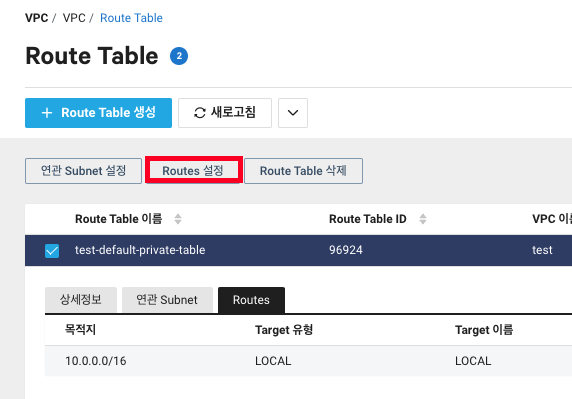572x399 pixels.
Task: Click the Route Table 이름 column header
Action: pyautogui.click(x=119, y=219)
